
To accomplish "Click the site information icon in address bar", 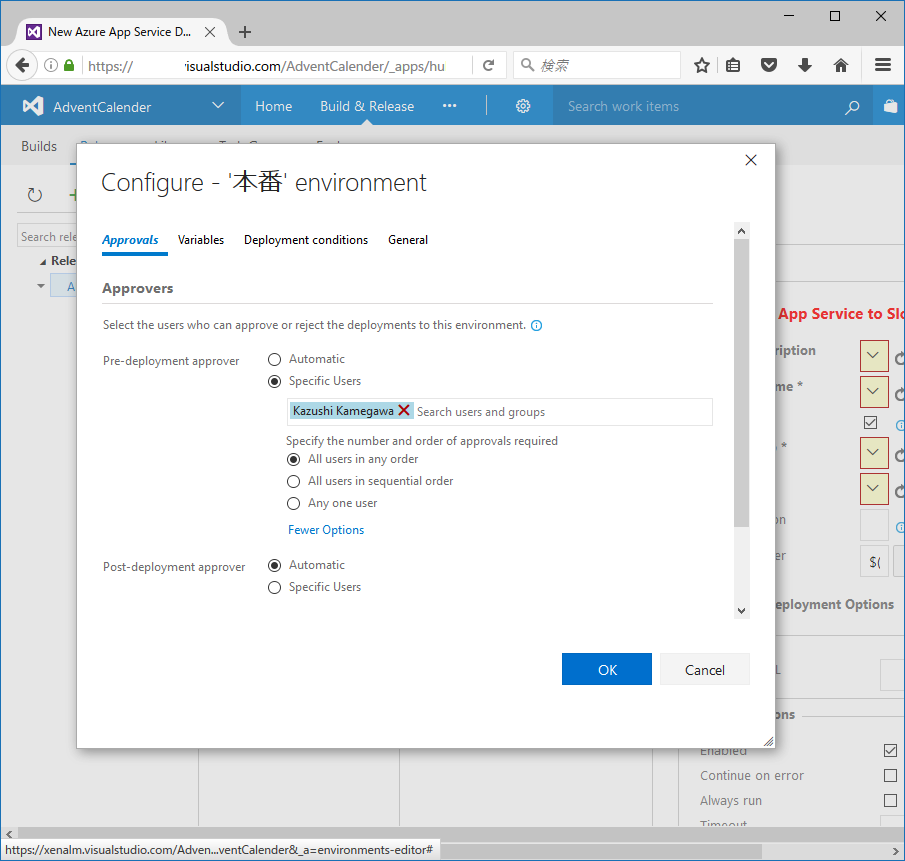I will tap(51, 65).
